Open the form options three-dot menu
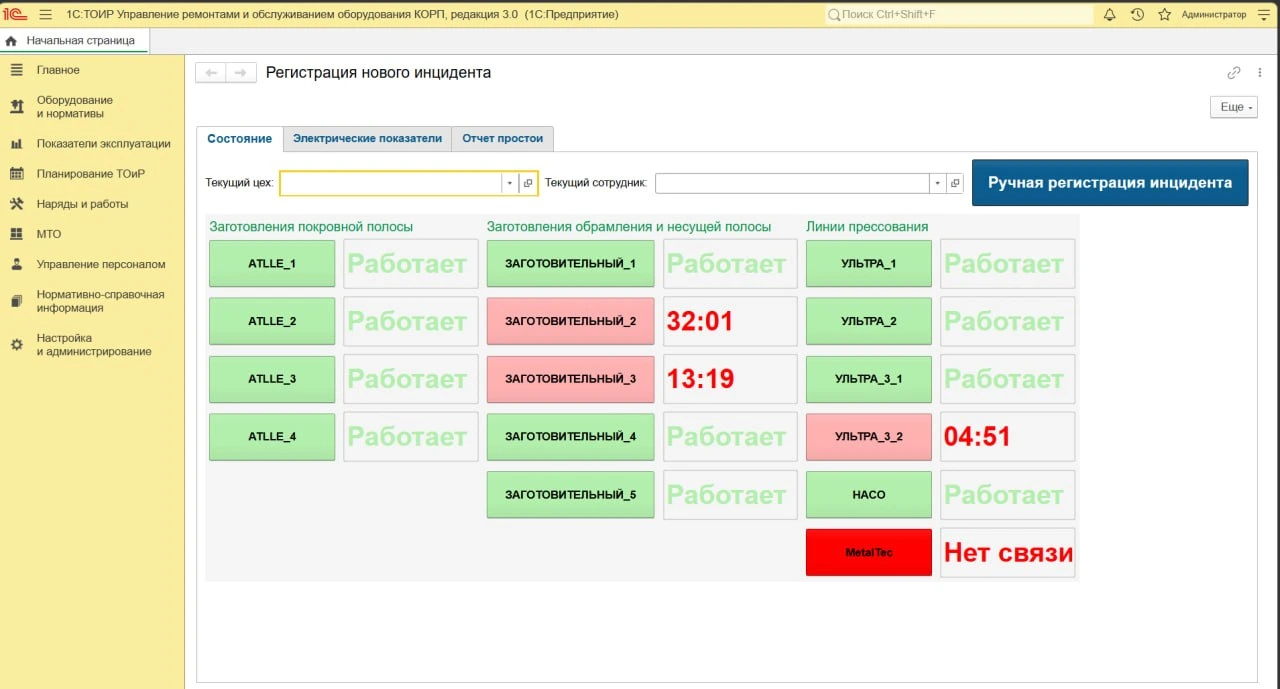 (1260, 72)
